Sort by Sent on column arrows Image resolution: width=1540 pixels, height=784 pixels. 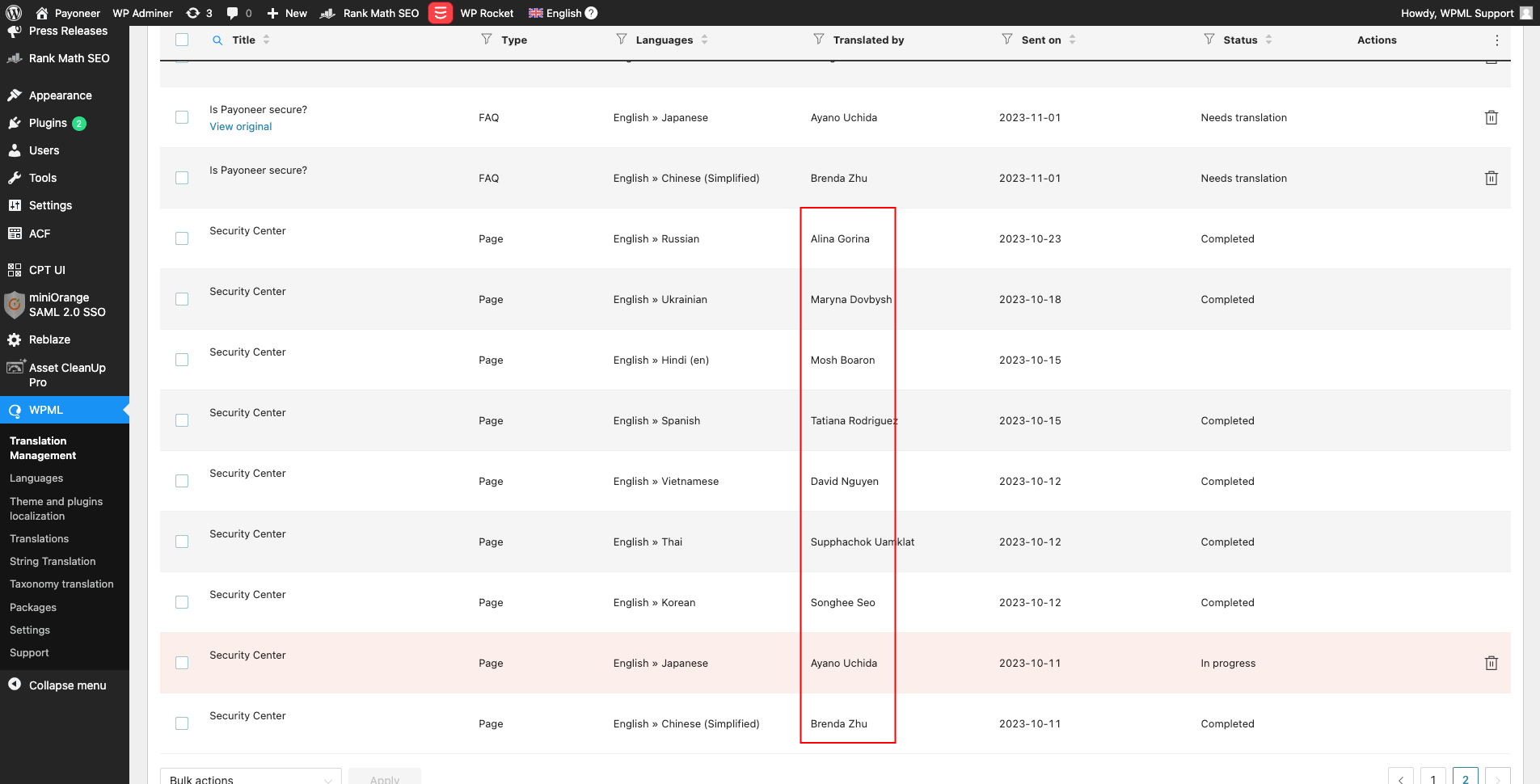pyautogui.click(x=1072, y=40)
